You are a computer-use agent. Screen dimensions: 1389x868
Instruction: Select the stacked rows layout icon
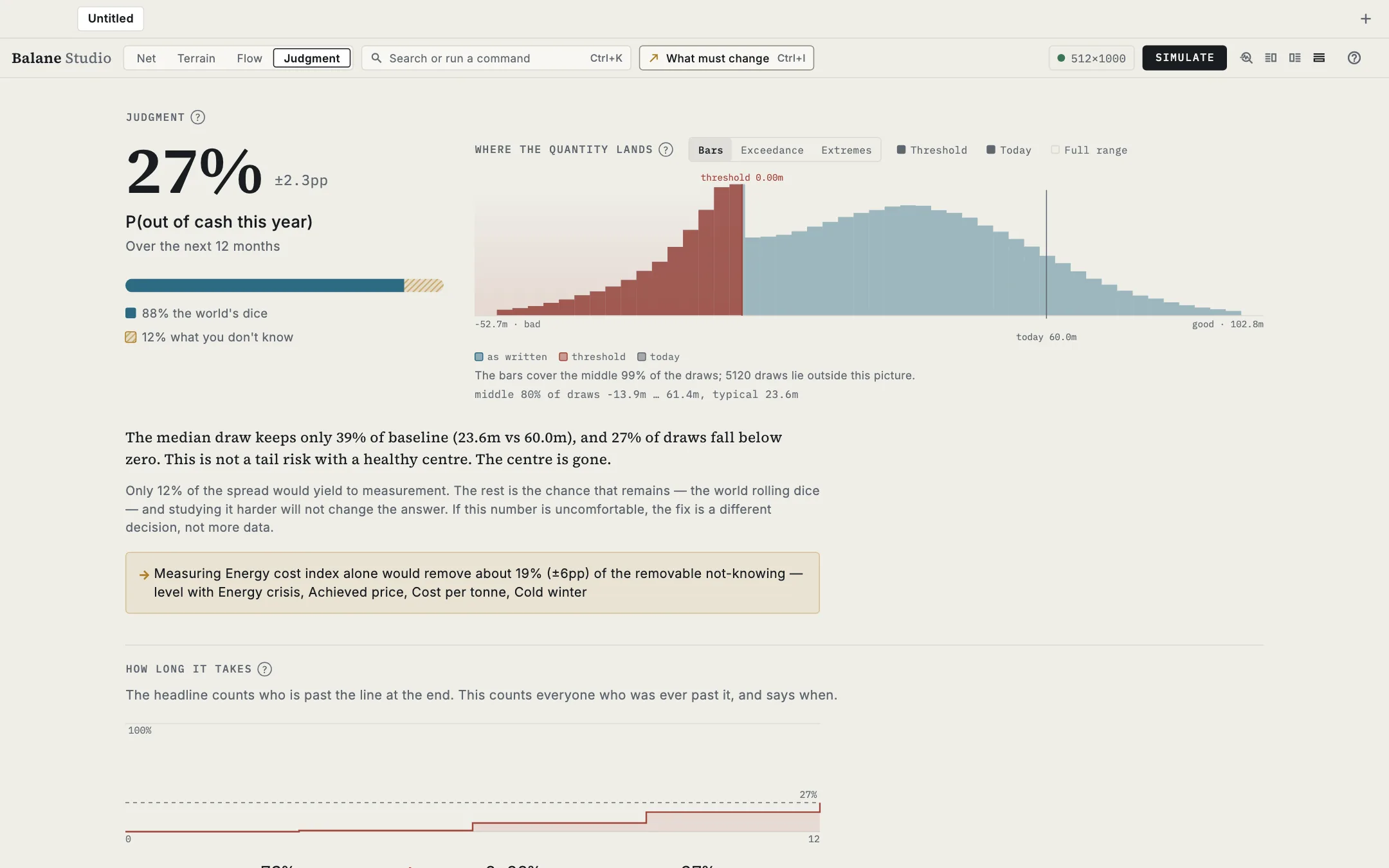pyautogui.click(x=1319, y=58)
